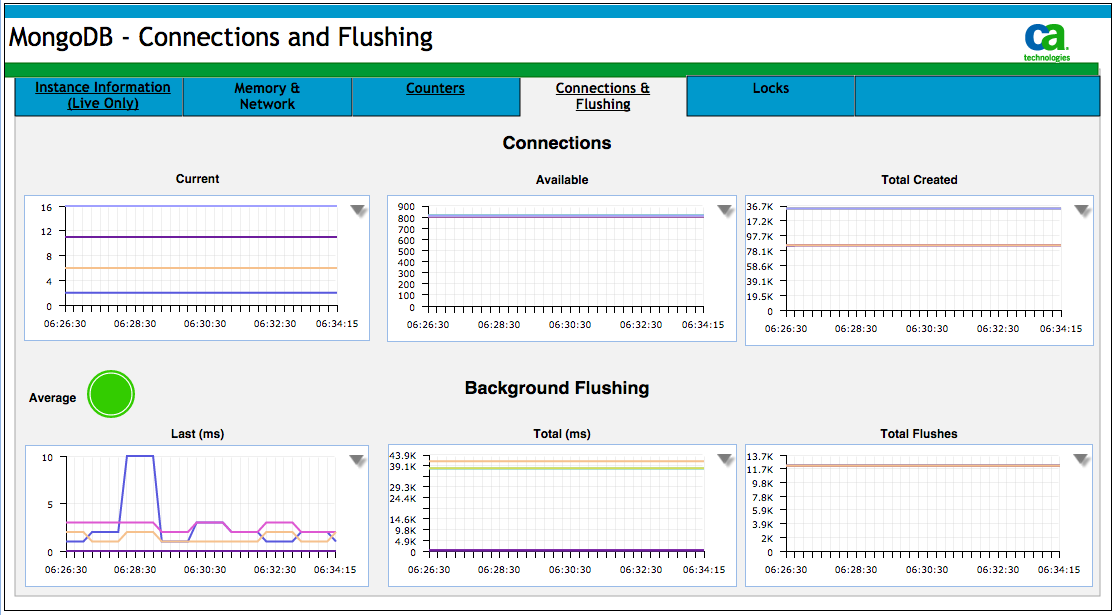1119x615 pixels.
Task: Click the dark purple line in the Current chart
Action: [201, 237]
